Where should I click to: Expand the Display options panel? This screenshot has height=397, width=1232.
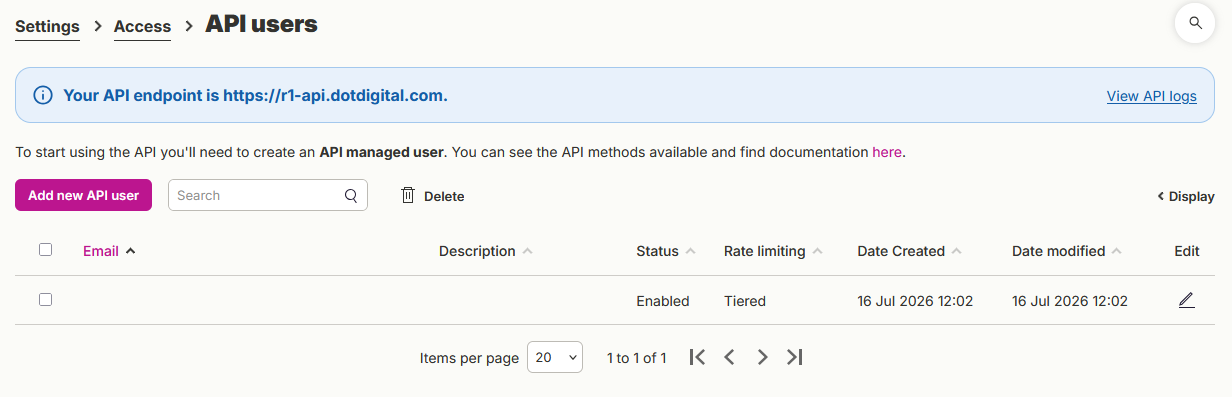pyautogui.click(x=1186, y=196)
